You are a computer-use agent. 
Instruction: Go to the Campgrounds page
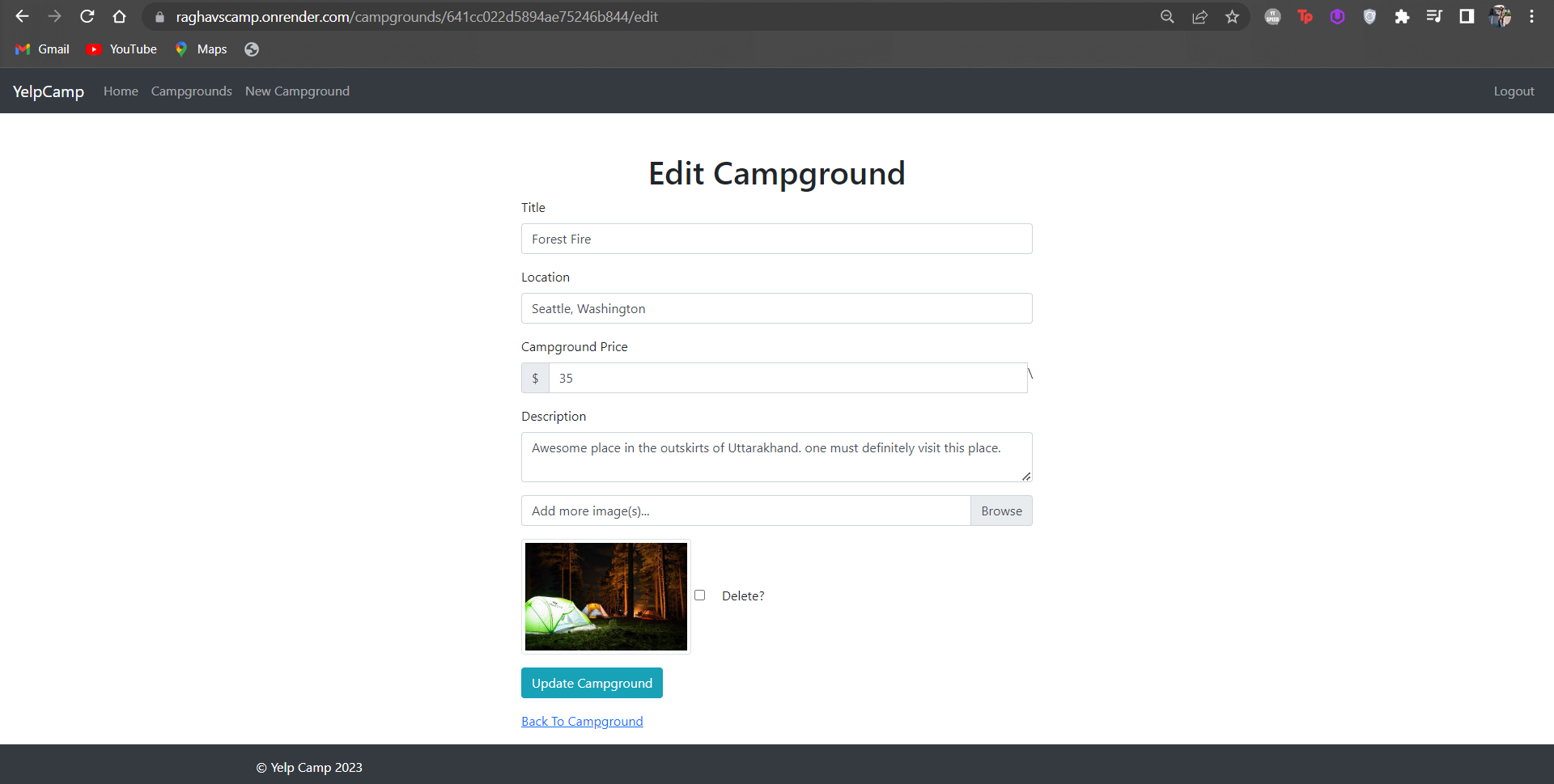pos(191,91)
